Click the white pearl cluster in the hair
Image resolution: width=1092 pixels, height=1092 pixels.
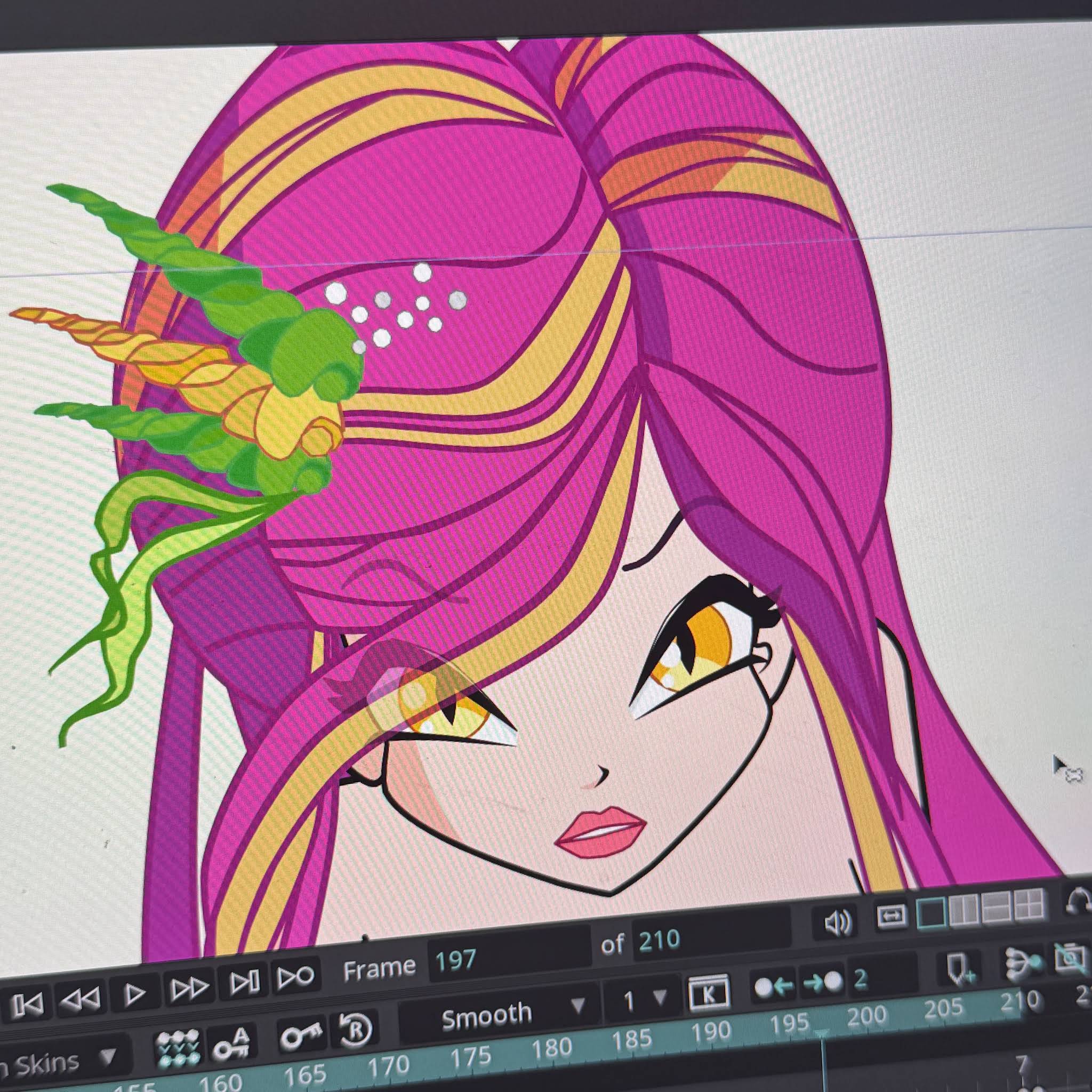point(396,308)
